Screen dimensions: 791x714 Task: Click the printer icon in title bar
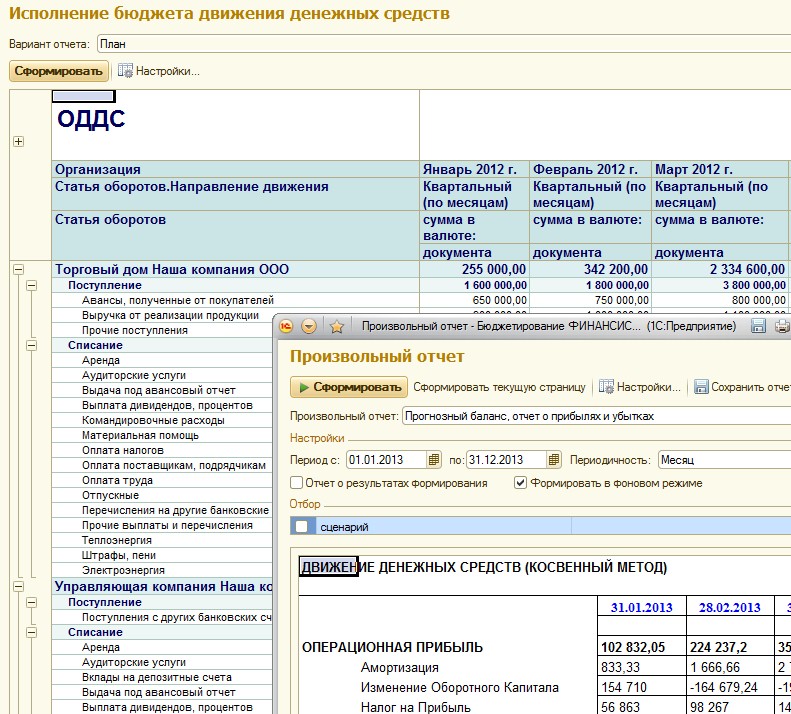click(x=781, y=326)
